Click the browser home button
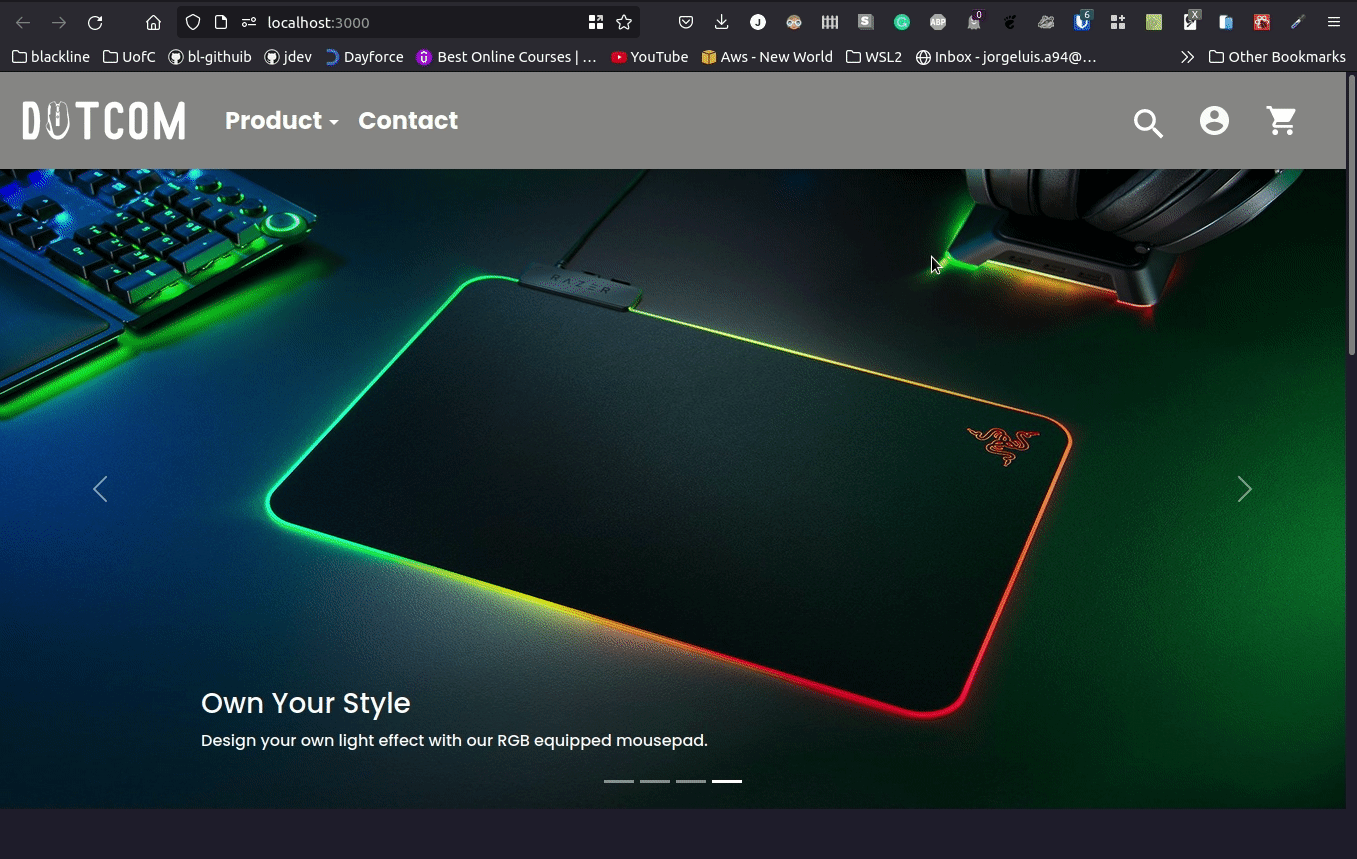 [153, 22]
